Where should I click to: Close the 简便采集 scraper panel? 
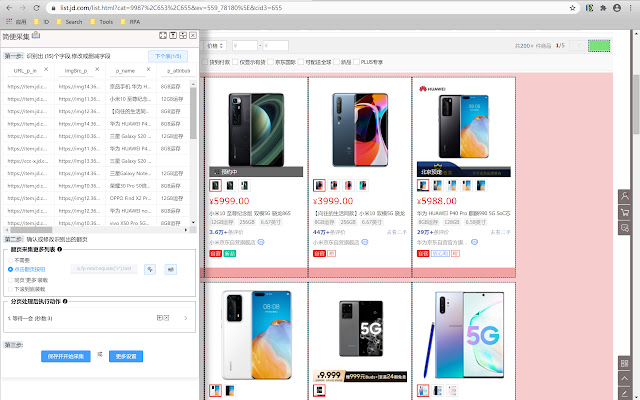(x=193, y=34)
